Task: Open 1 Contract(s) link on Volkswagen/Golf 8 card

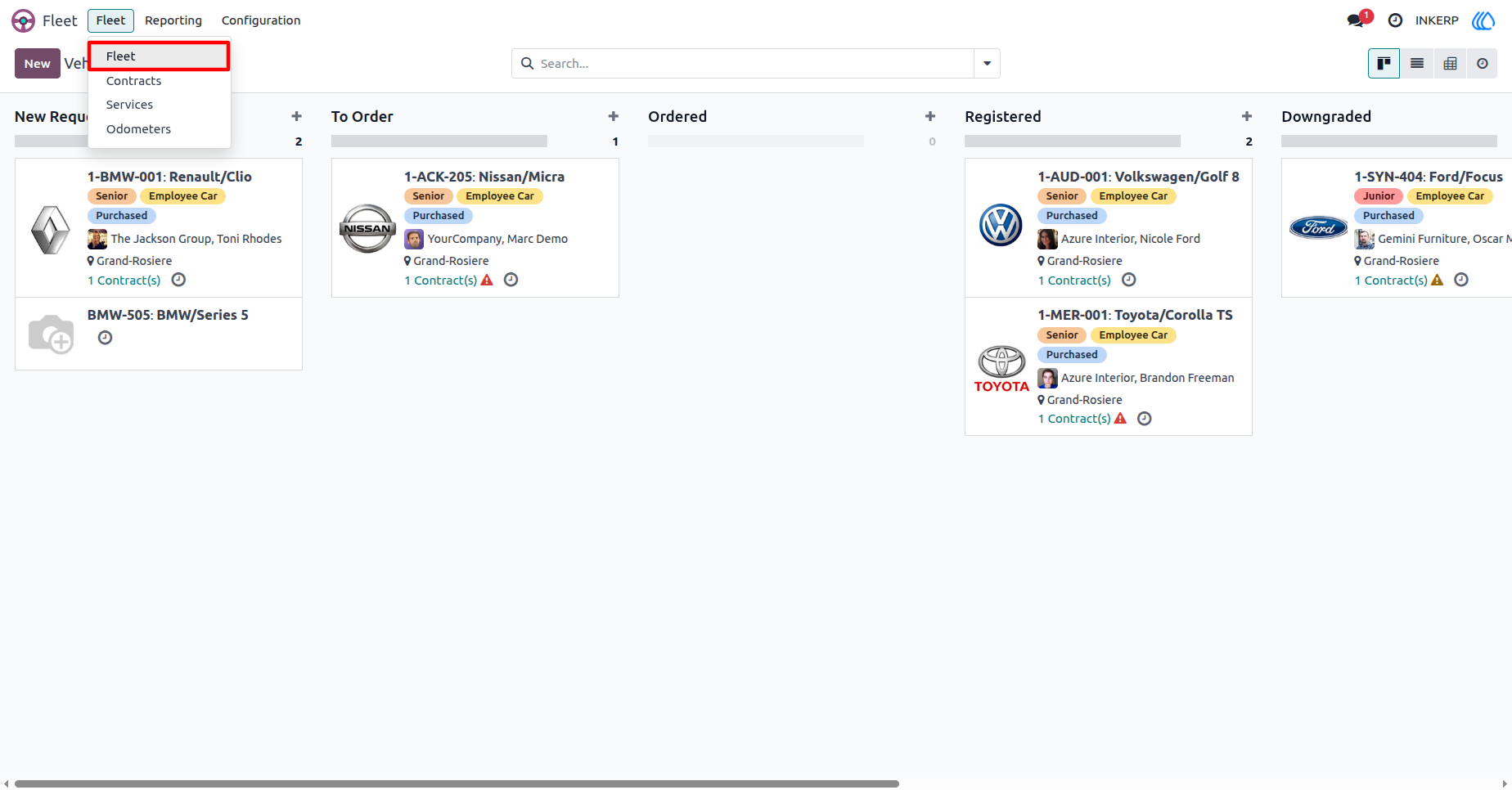Action: (x=1074, y=281)
